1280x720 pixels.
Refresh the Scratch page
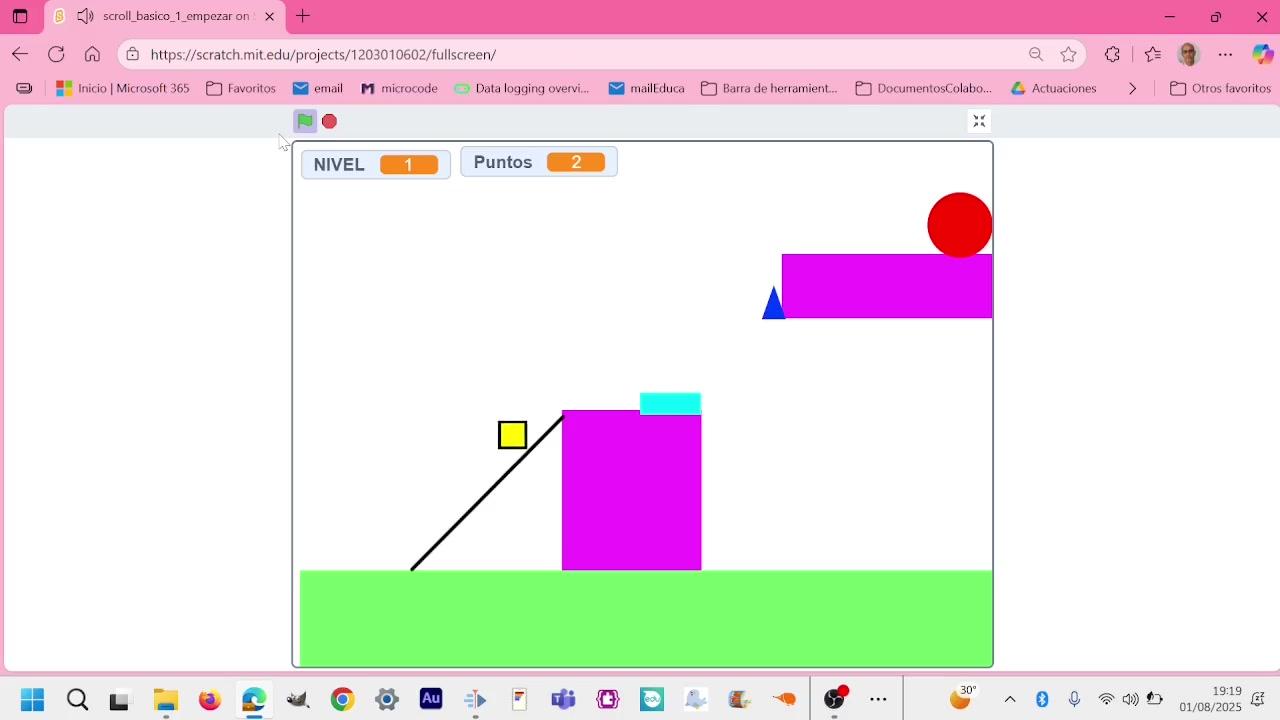coord(56,54)
